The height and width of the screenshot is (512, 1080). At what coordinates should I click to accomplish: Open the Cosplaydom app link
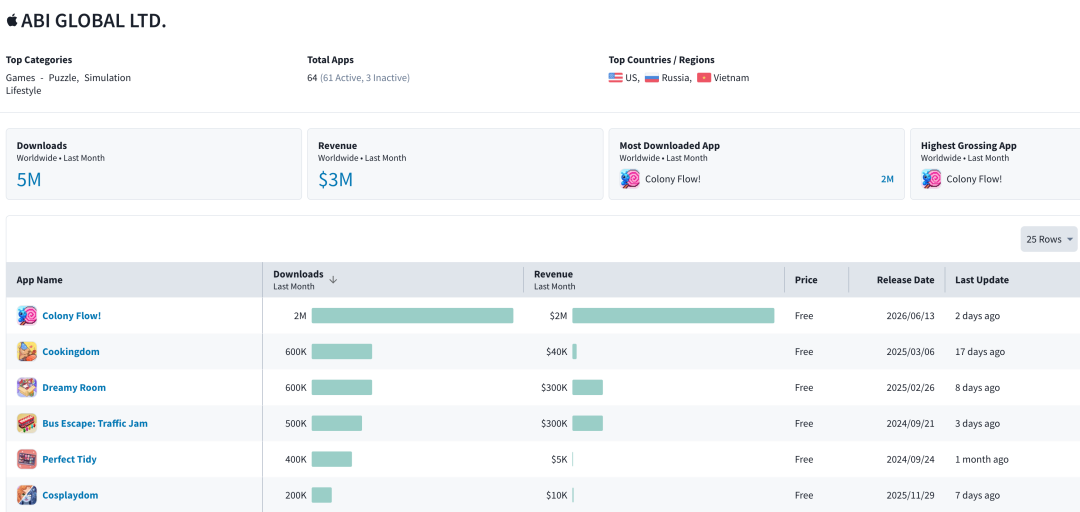70,495
